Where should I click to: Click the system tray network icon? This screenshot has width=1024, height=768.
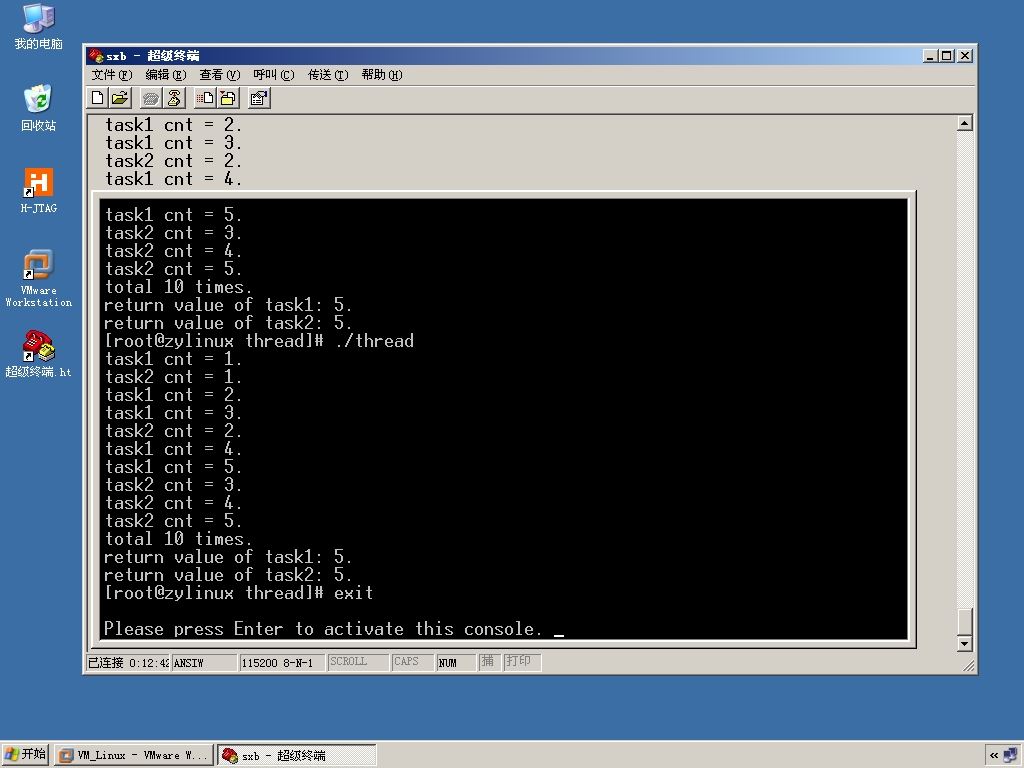coord(1011,755)
